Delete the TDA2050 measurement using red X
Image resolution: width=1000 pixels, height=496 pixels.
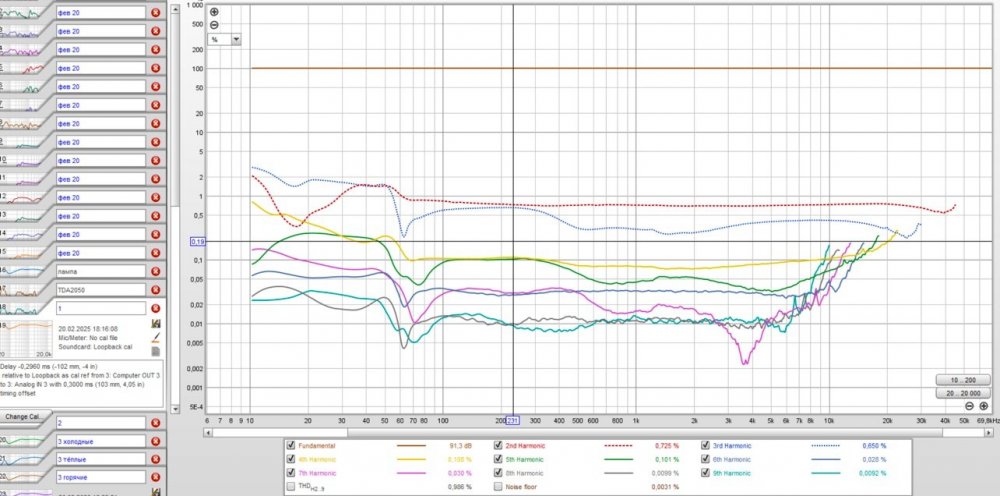pos(155,289)
